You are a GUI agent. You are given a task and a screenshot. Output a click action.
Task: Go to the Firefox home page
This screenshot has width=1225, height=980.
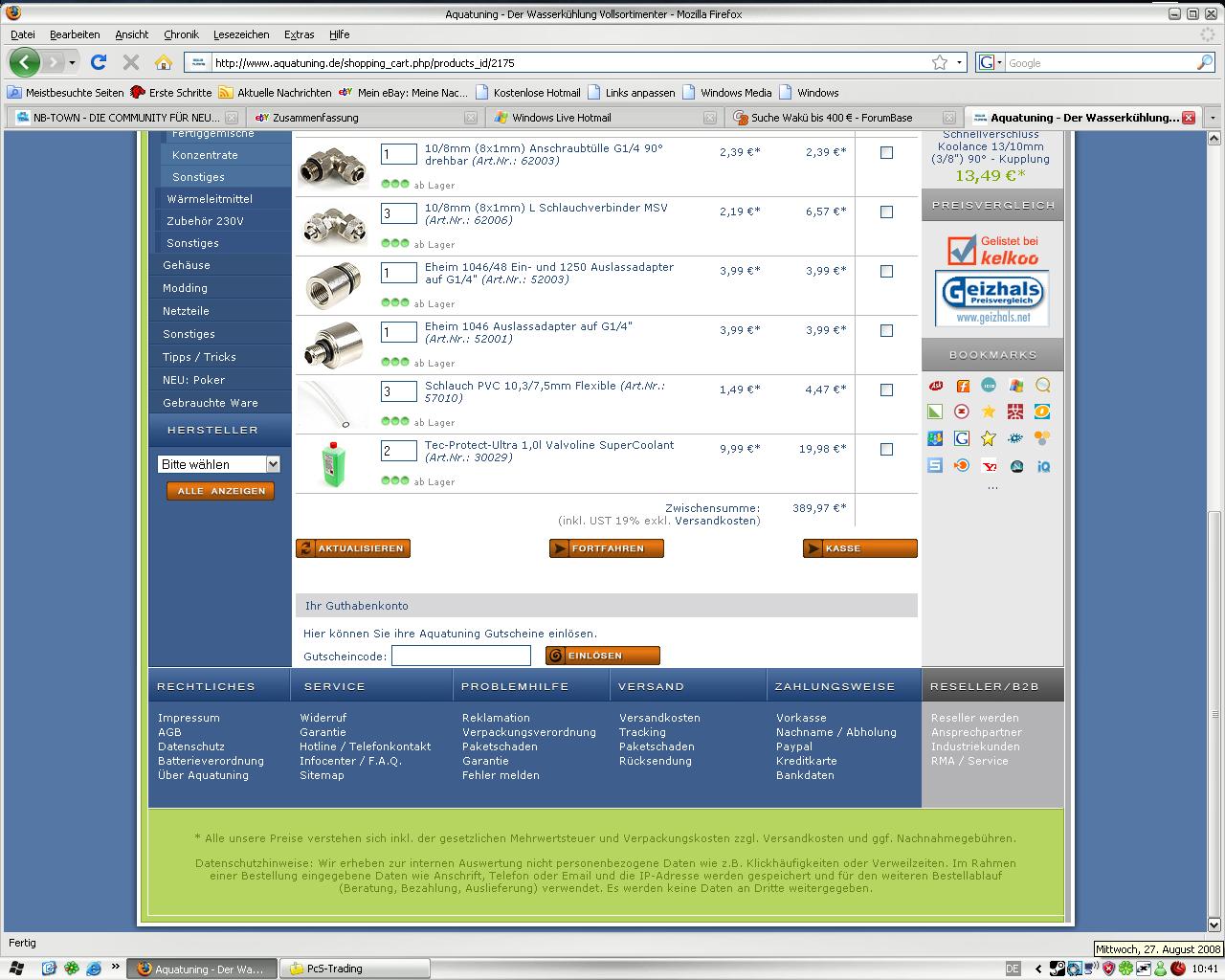[x=164, y=62]
